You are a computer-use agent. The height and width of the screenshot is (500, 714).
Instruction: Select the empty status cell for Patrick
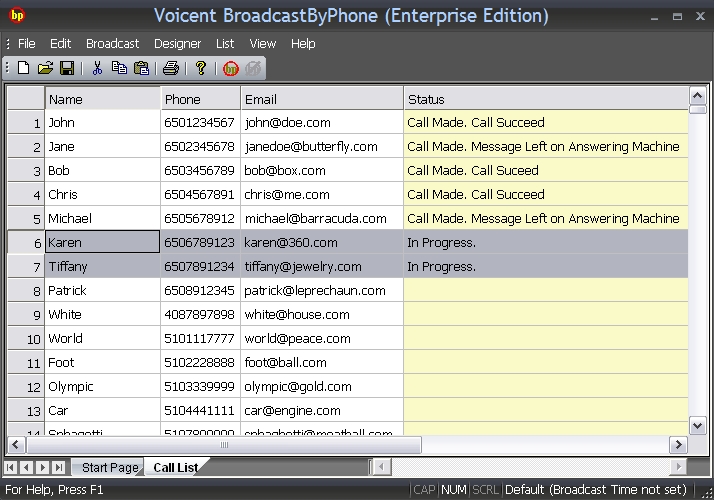(x=546, y=290)
